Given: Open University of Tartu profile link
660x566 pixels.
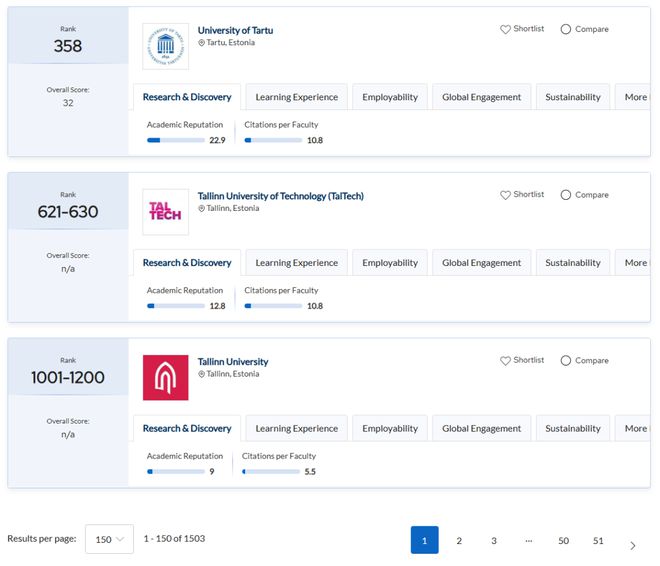Looking at the screenshot, I should point(235,30).
